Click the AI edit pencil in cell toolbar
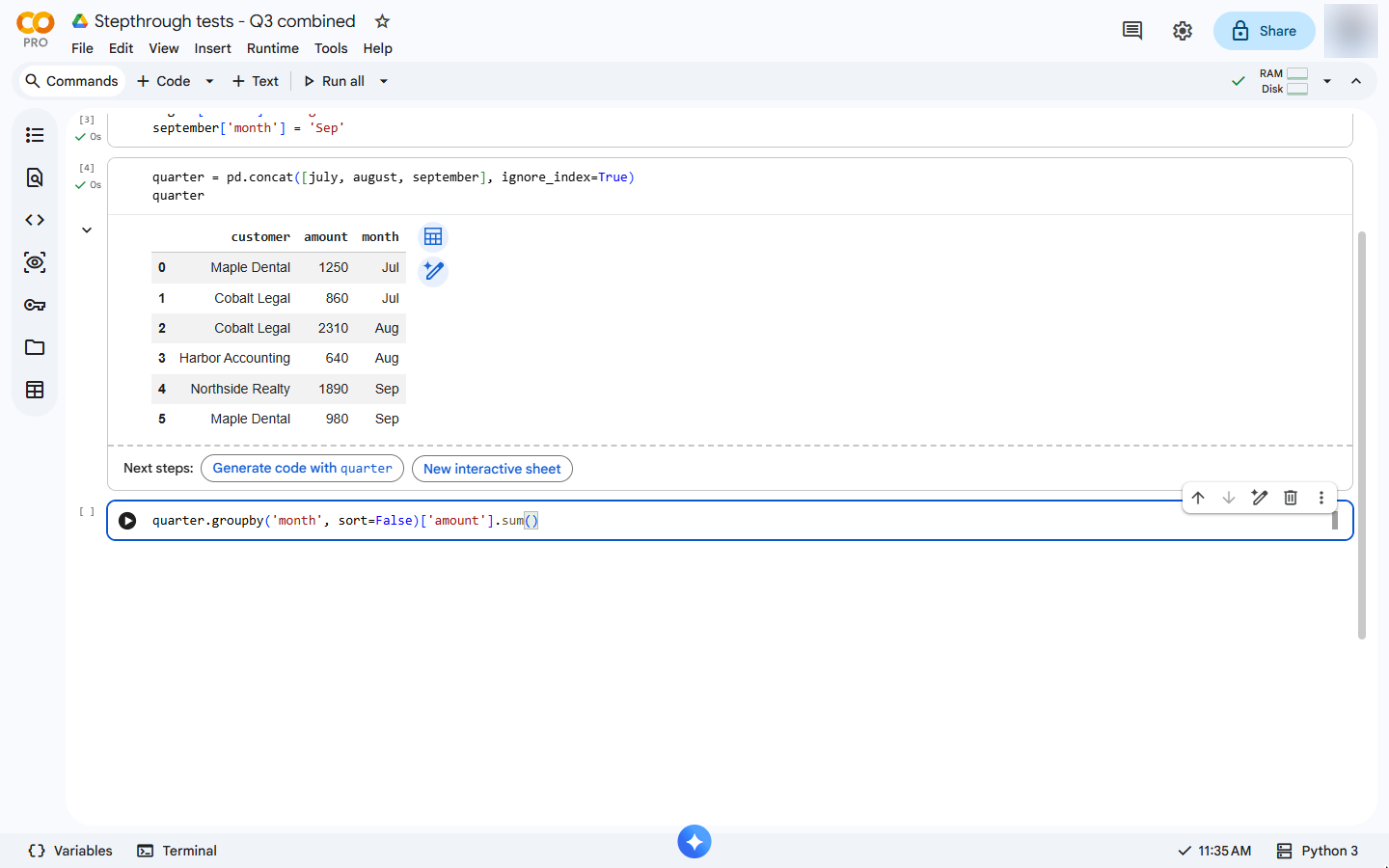This screenshot has width=1389, height=868. (1260, 497)
